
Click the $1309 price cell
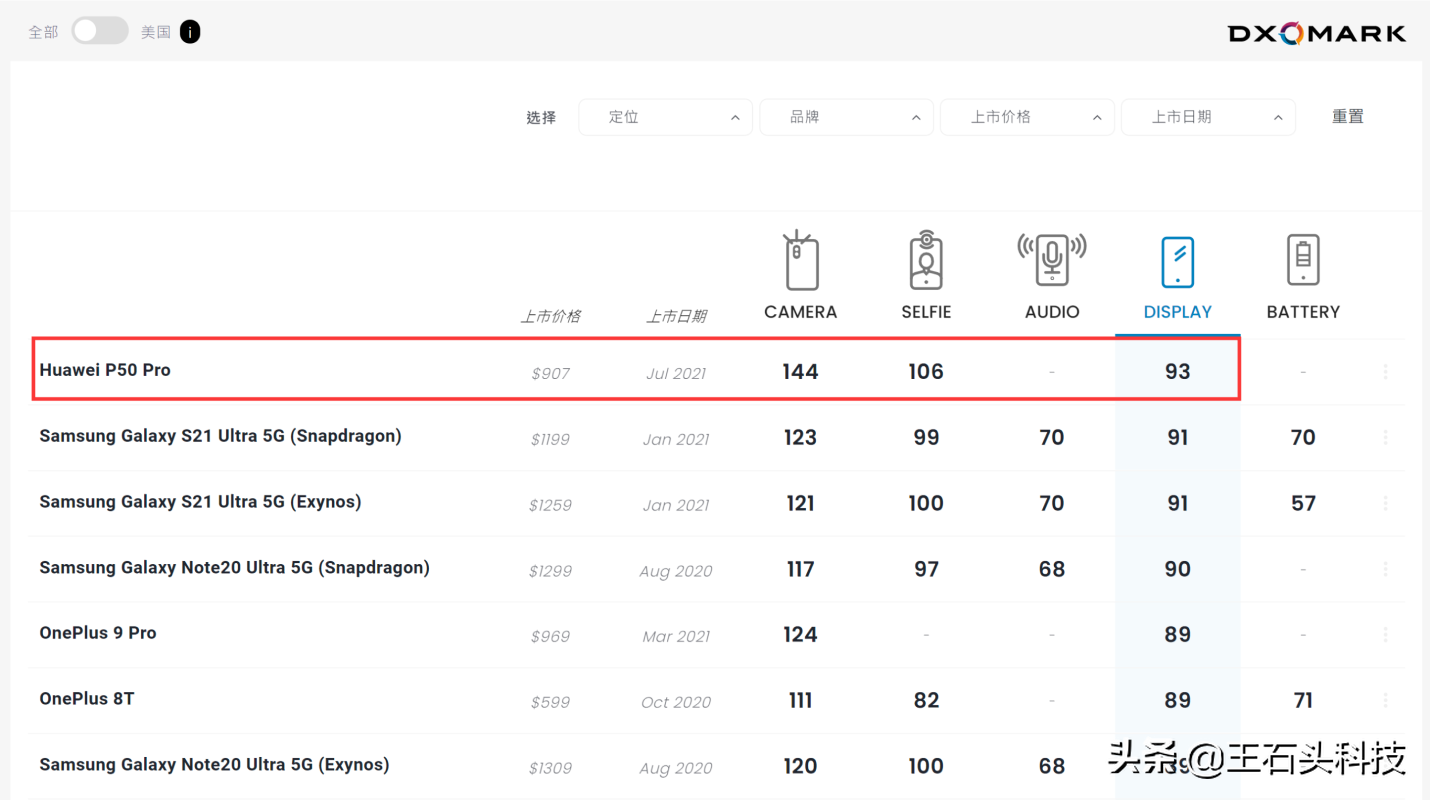pyautogui.click(x=550, y=769)
